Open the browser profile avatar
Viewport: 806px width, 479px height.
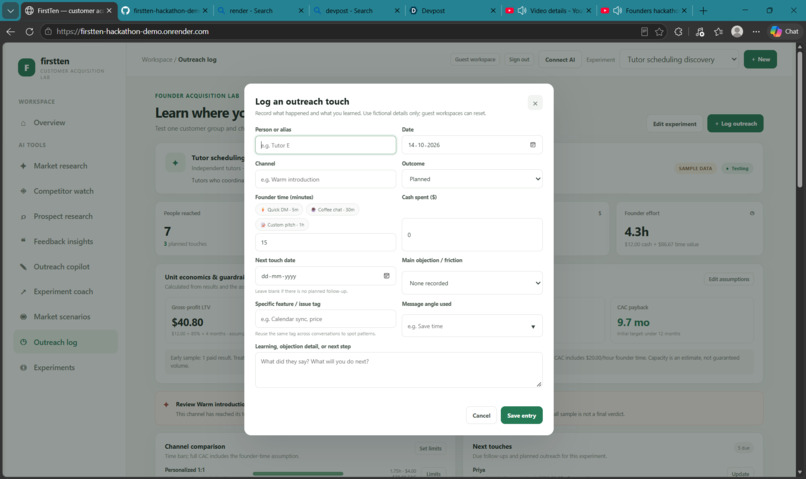[x=737, y=31]
